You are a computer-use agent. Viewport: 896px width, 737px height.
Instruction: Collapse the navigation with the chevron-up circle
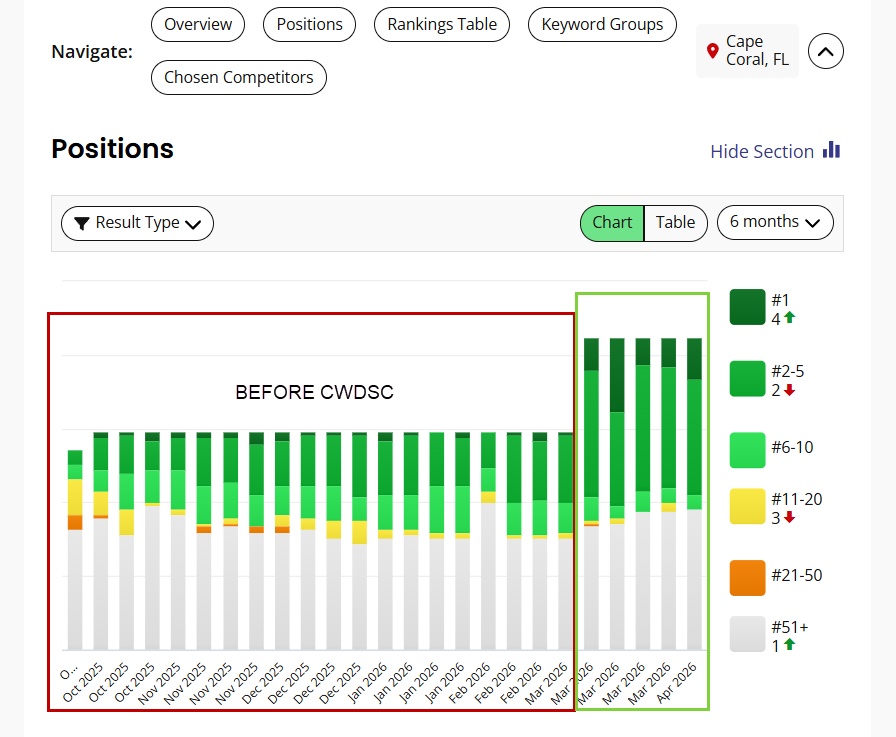pyautogui.click(x=826, y=51)
